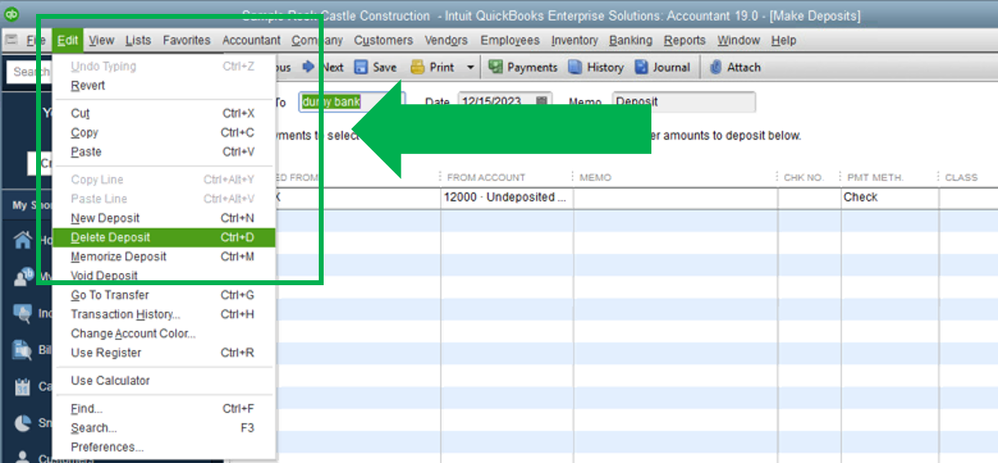Open the Employees menu
Viewport: 998px width, 463px height.
(510, 40)
